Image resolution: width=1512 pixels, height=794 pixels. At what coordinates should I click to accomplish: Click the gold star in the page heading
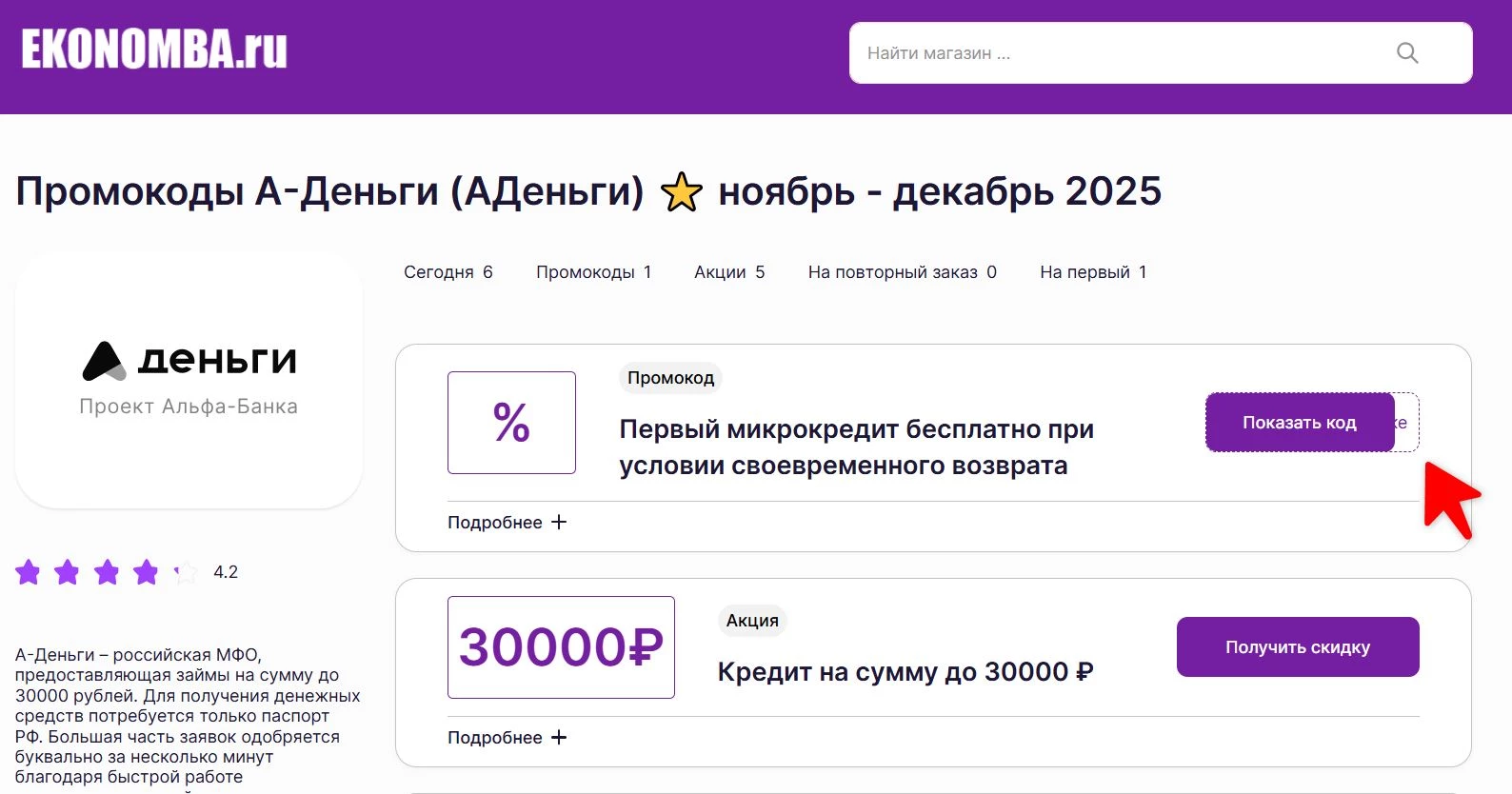(x=682, y=192)
